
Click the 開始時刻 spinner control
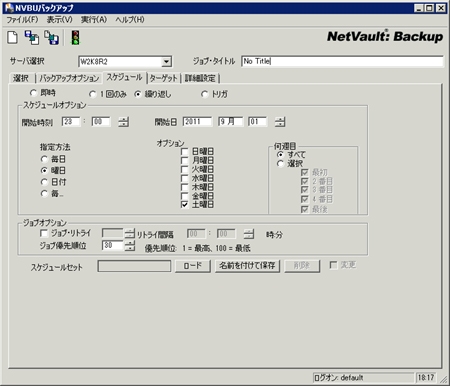pyautogui.click(x=123, y=122)
